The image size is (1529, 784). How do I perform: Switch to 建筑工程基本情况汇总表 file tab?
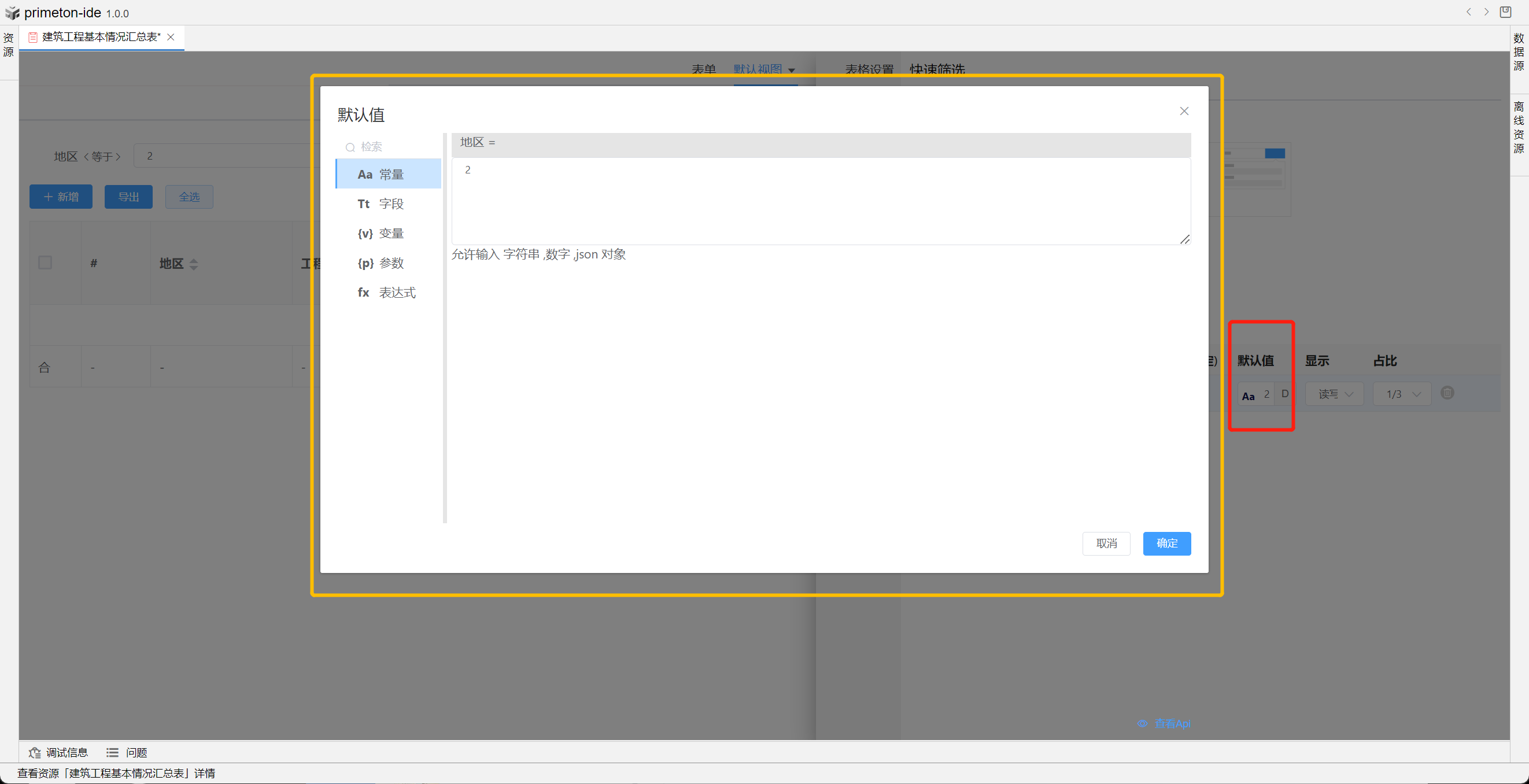coord(101,37)
